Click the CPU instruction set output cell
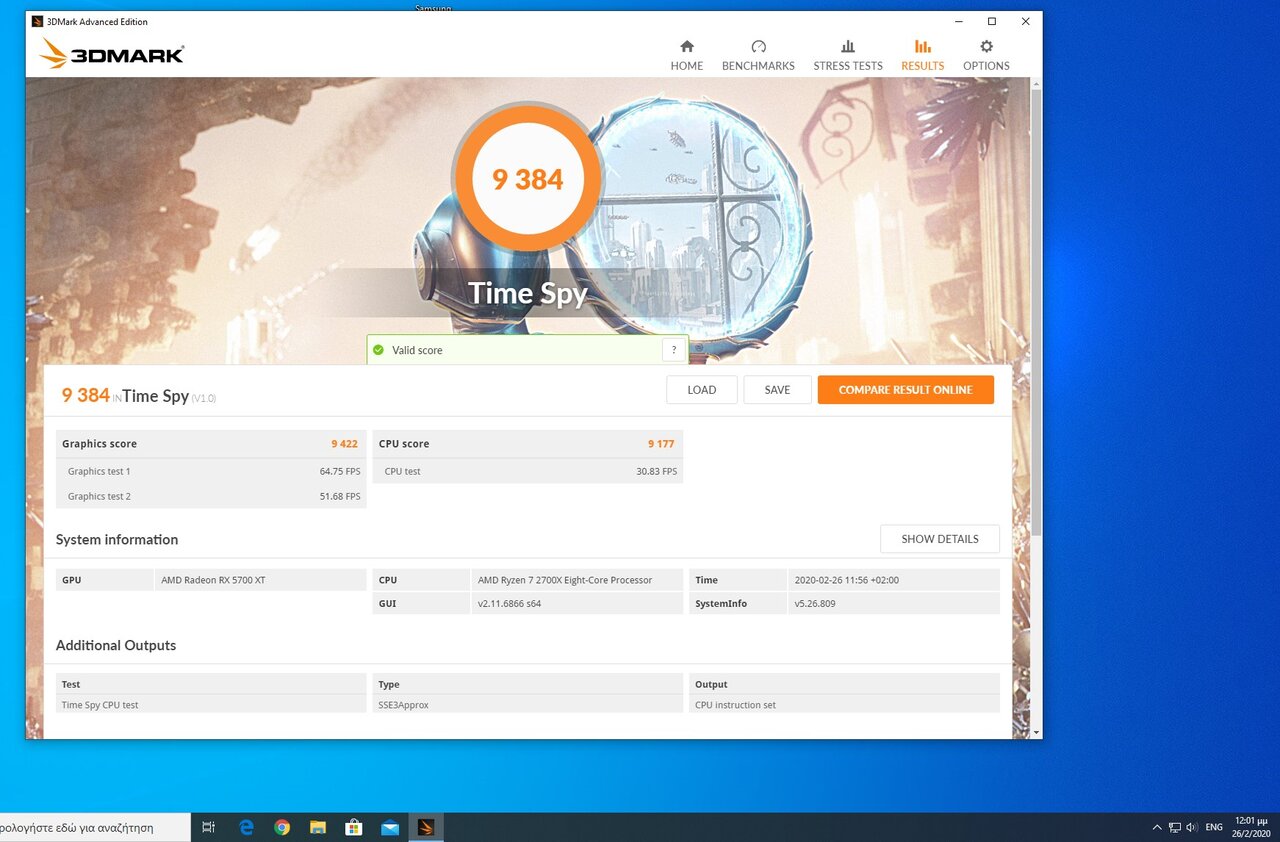This screenshot has height=842, width=1280. tap(844, 705)
